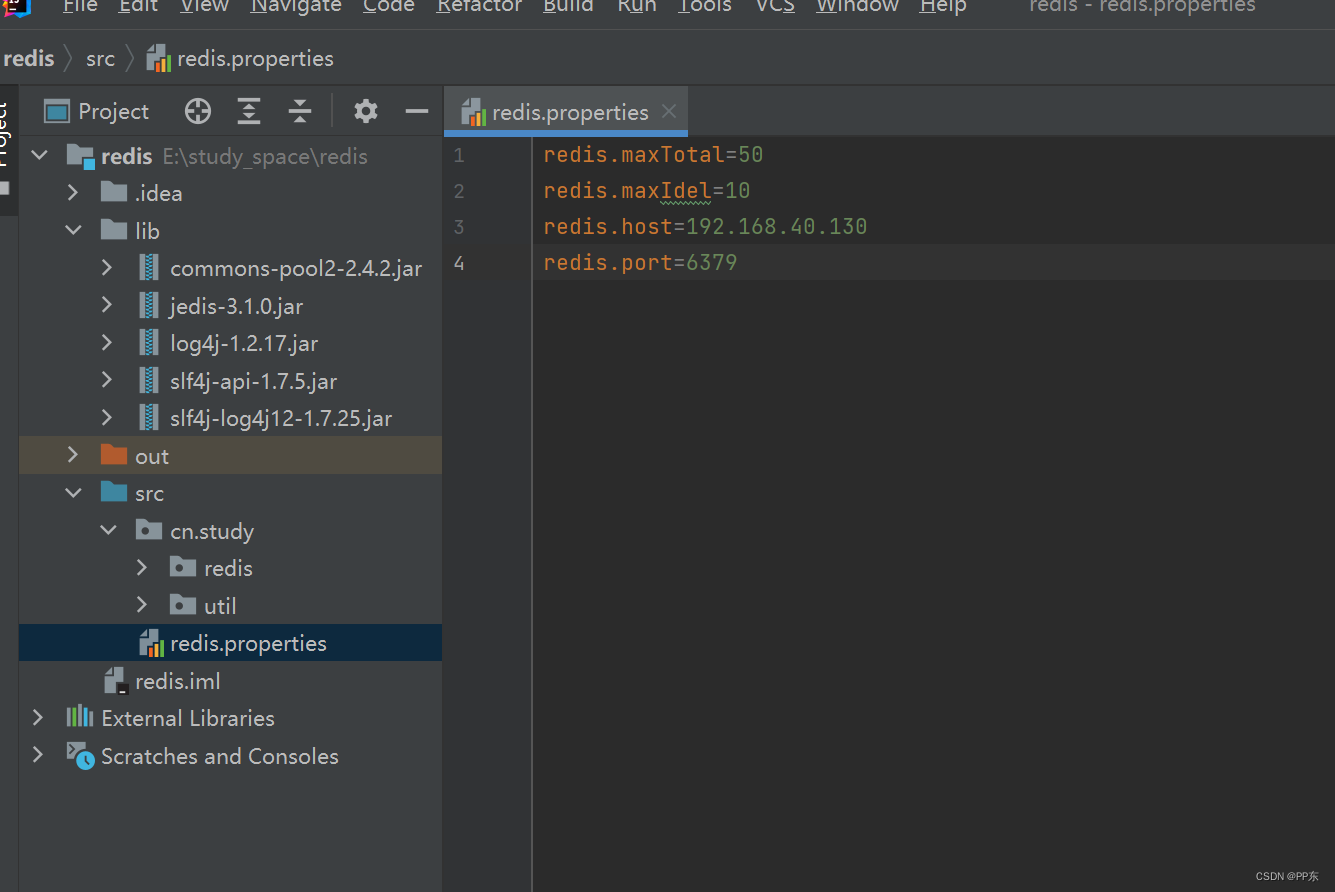The height and width of the screenshot is (892, 1335).
Task: Open the Tools menu
Action: pos(705,6)
